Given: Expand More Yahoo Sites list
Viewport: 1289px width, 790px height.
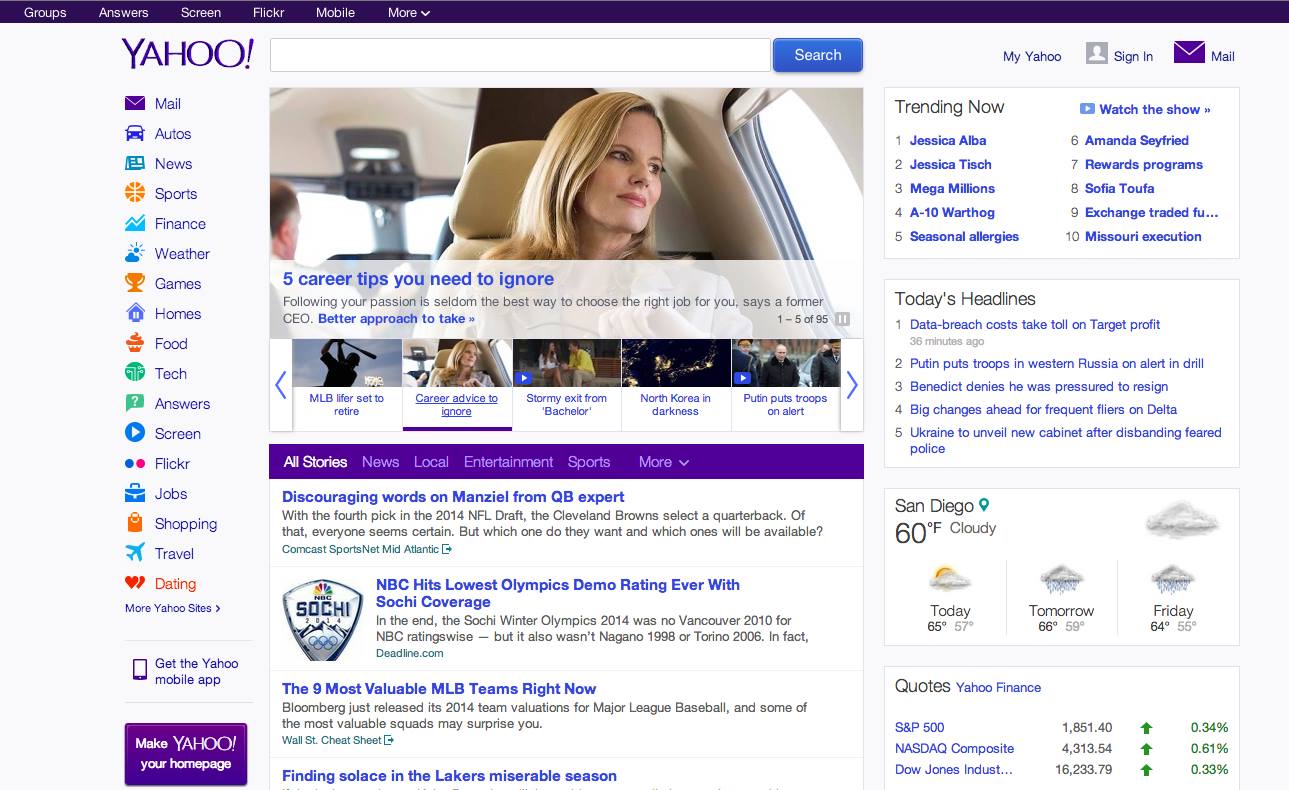Looking at the screenshot, I should point(172,608).
